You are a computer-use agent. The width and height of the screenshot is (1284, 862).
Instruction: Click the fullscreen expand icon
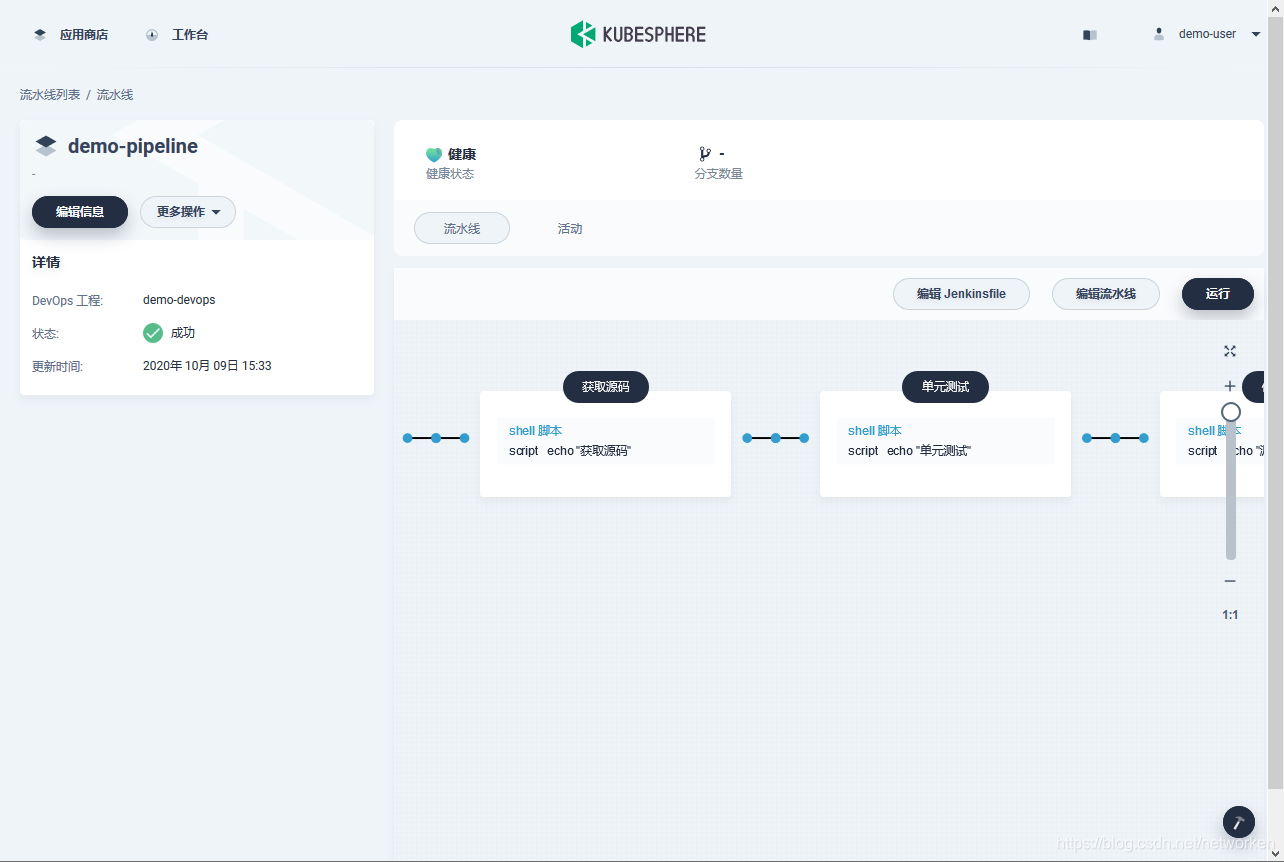click(x=1230, y=351)
